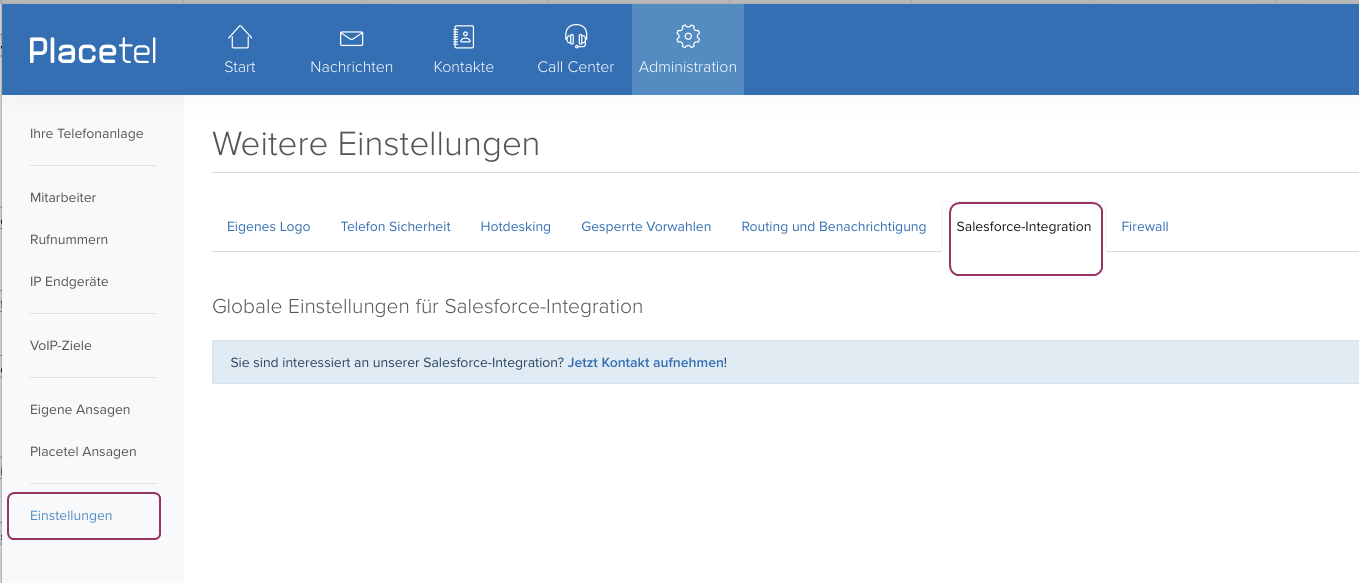1359x583 pixels.
Task: Open Rufnummern in sidebar
Action: 69,240
